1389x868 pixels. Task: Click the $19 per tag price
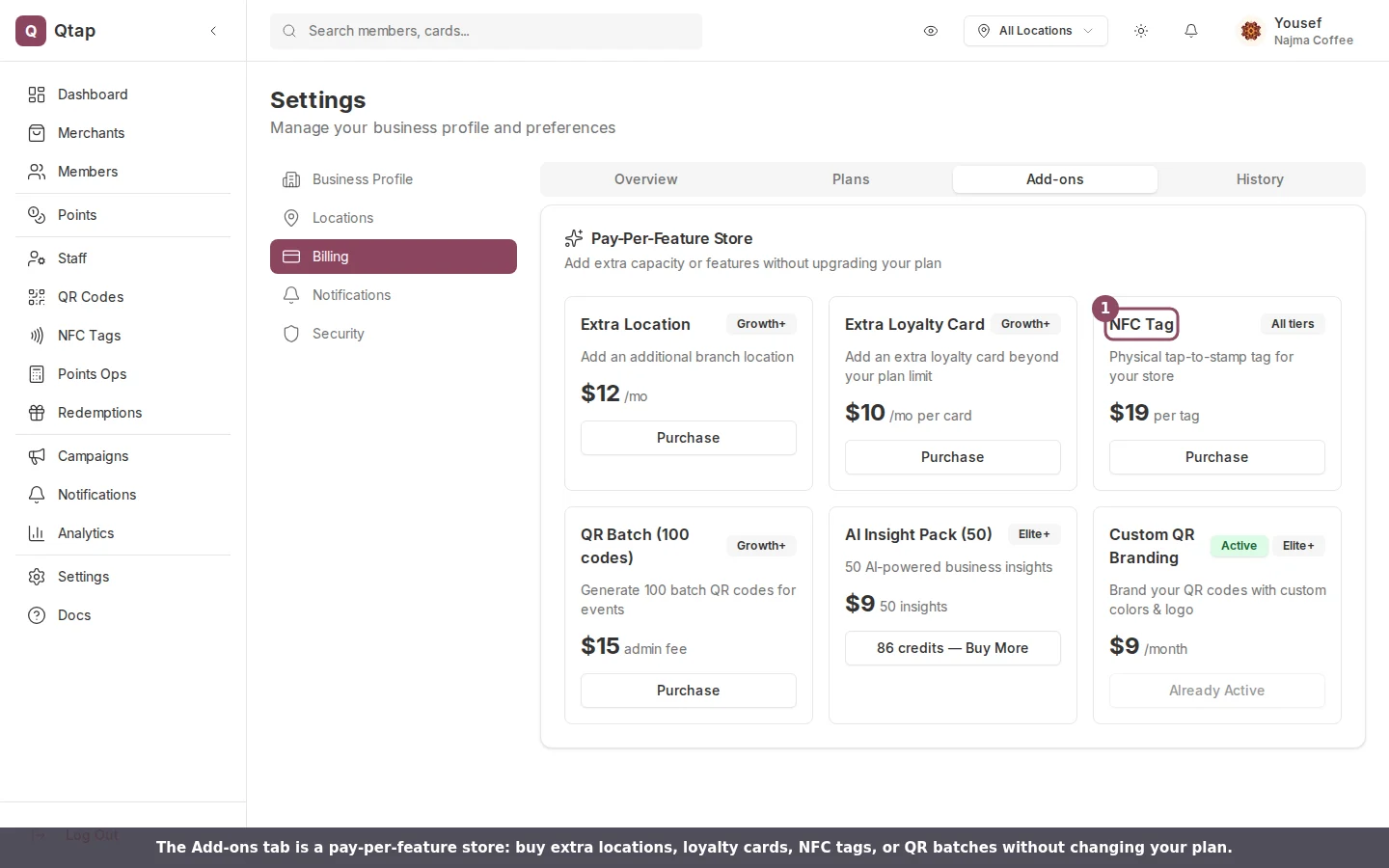(x=1155, y=413)
